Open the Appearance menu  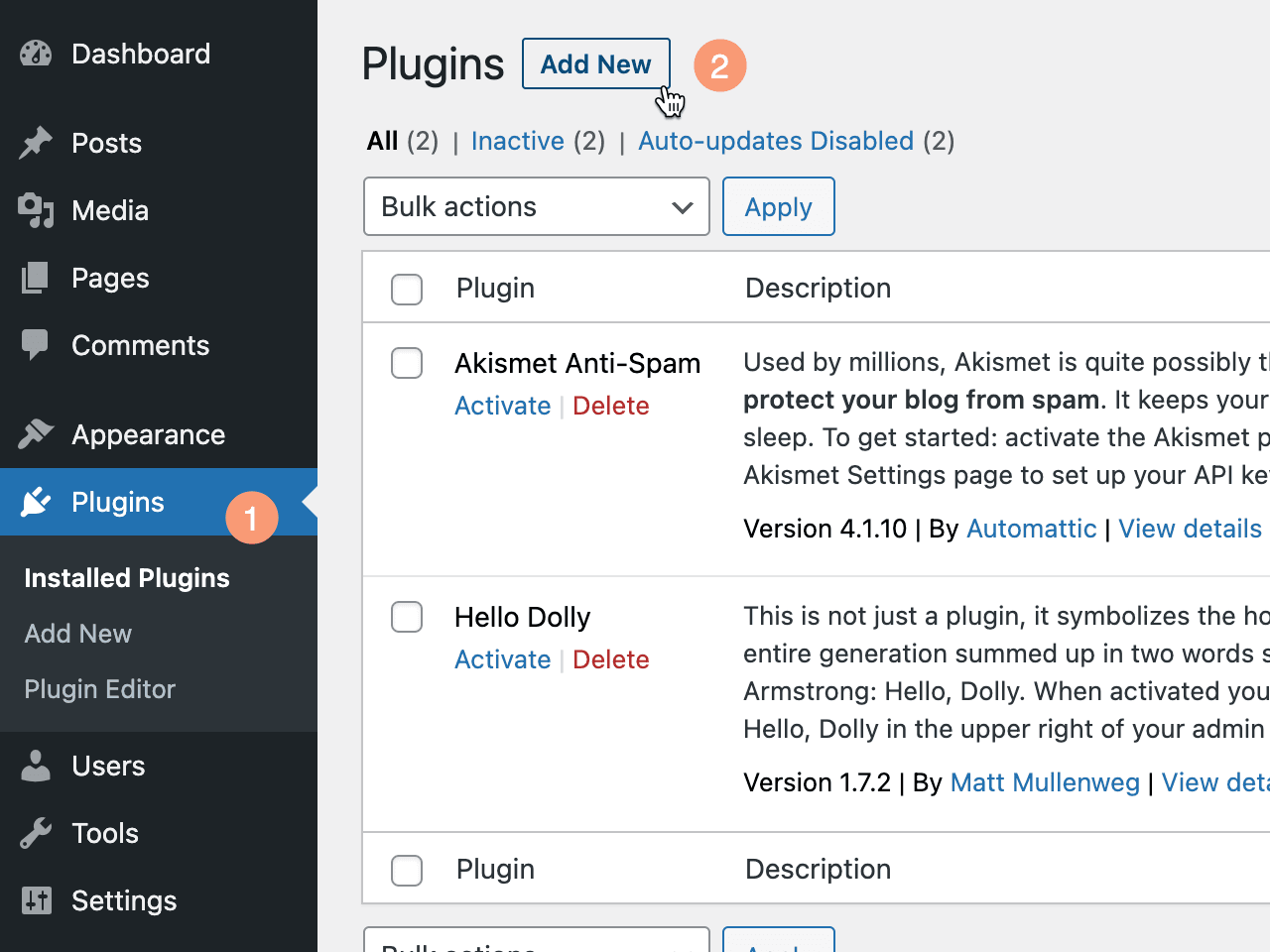tap(148, 434)
